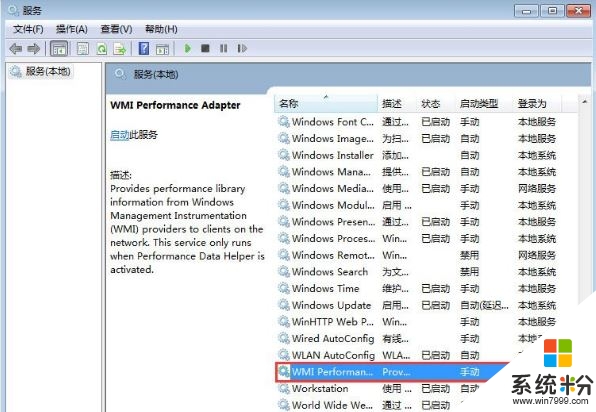596x412 pixels.
Task: Click the 已启动 status of Windows Time
Action: [x=436, y=289]
